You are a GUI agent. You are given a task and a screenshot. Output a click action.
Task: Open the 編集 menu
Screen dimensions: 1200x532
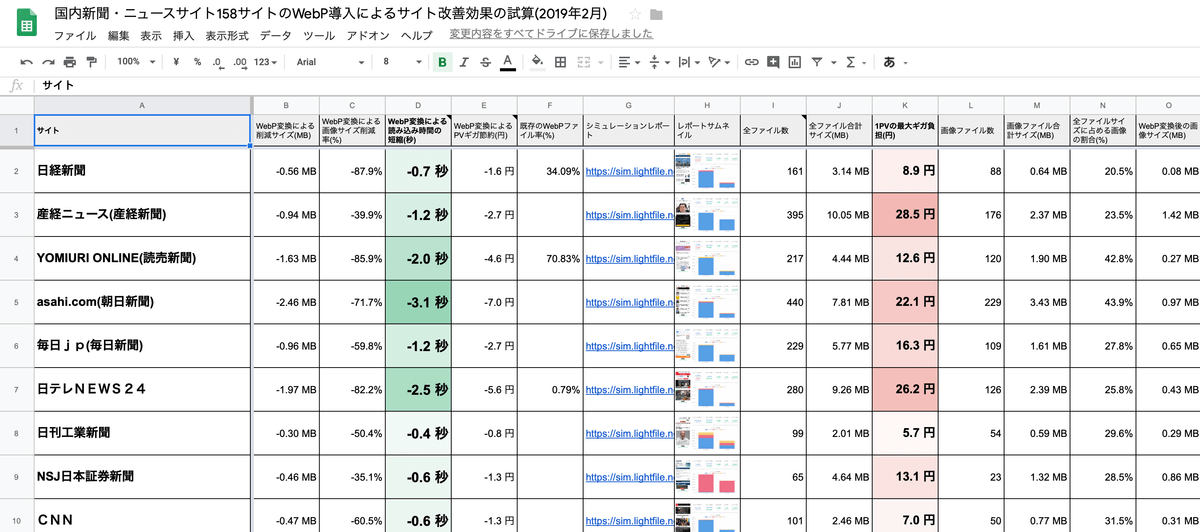point(118,35)
